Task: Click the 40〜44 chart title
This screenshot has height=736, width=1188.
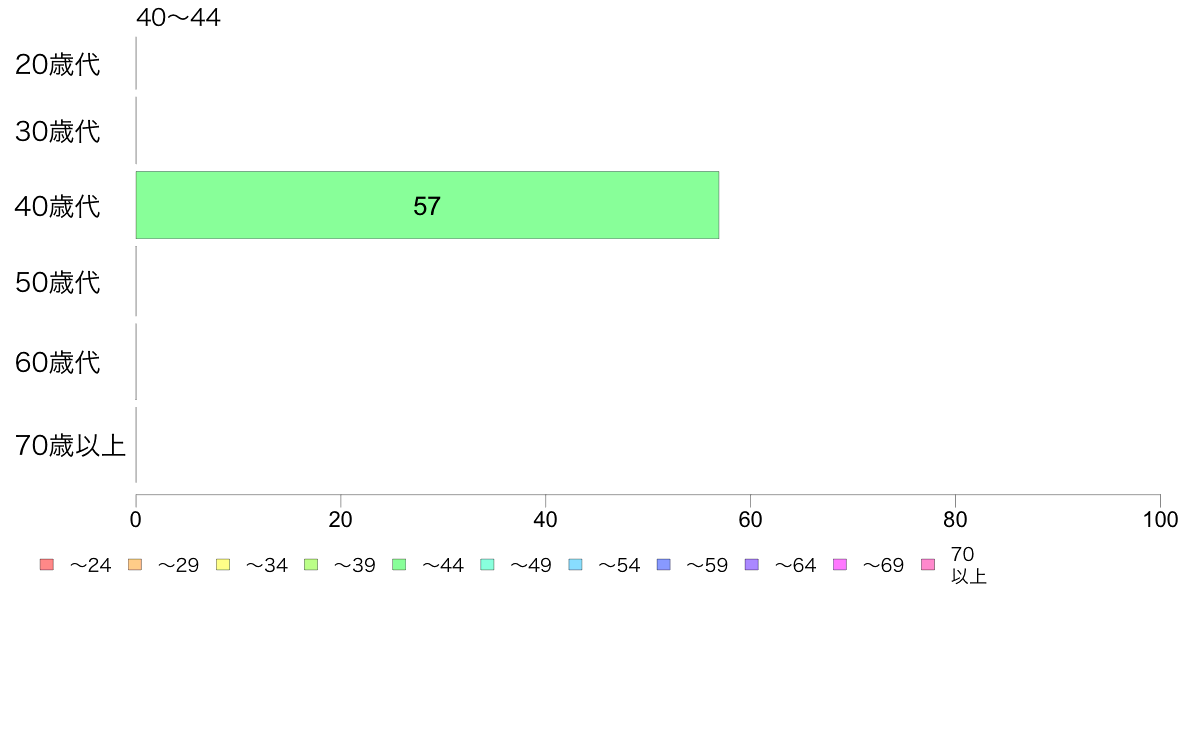Action: point(179,17)
